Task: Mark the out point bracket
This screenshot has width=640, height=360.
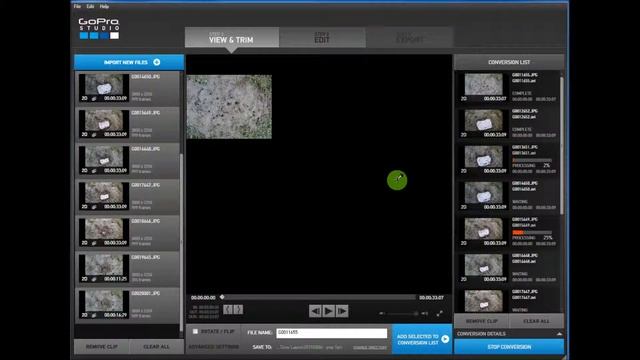Action: 238,310
